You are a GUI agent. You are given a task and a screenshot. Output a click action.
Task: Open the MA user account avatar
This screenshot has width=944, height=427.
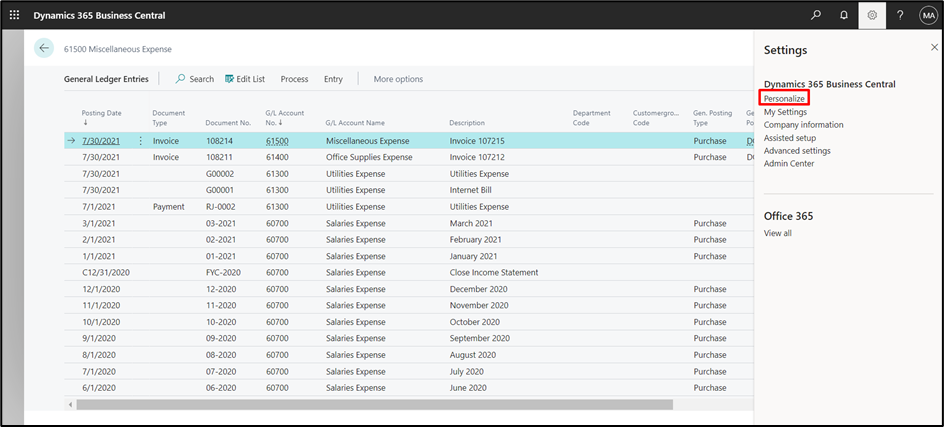(928, 15)
